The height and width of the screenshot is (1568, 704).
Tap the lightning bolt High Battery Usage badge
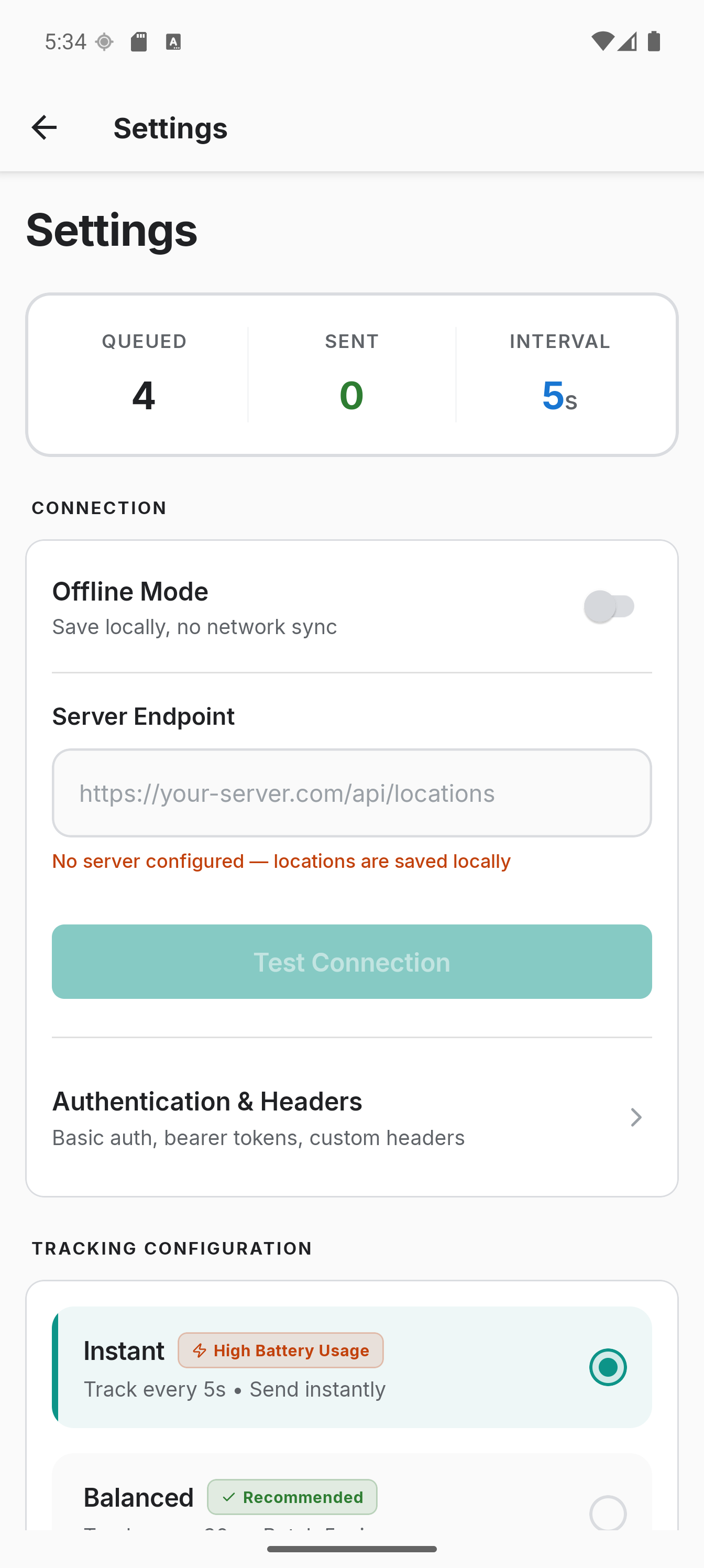[281, 1350]
